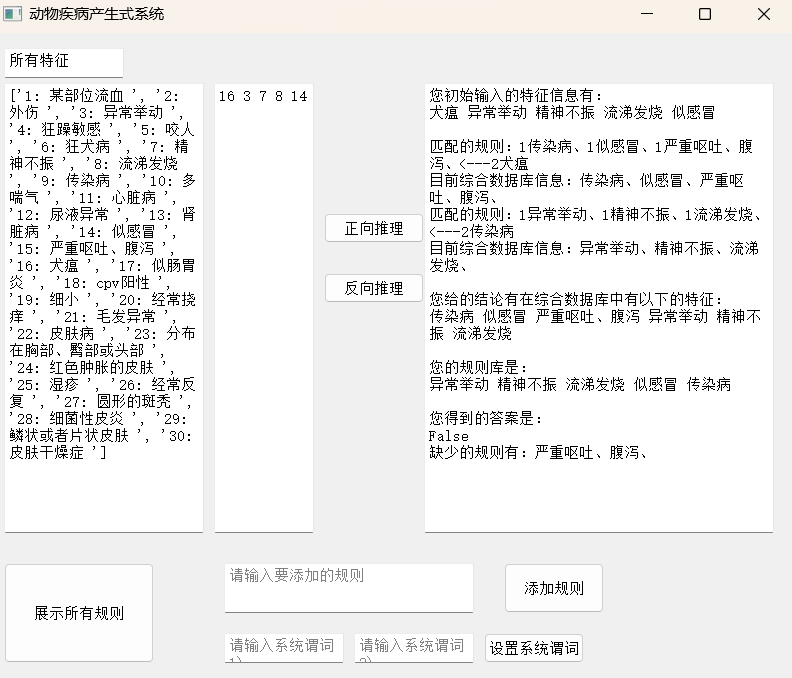Screen dimensions: 792x678
Task: Click the 所有特征 label box
Action: point(64,63)
